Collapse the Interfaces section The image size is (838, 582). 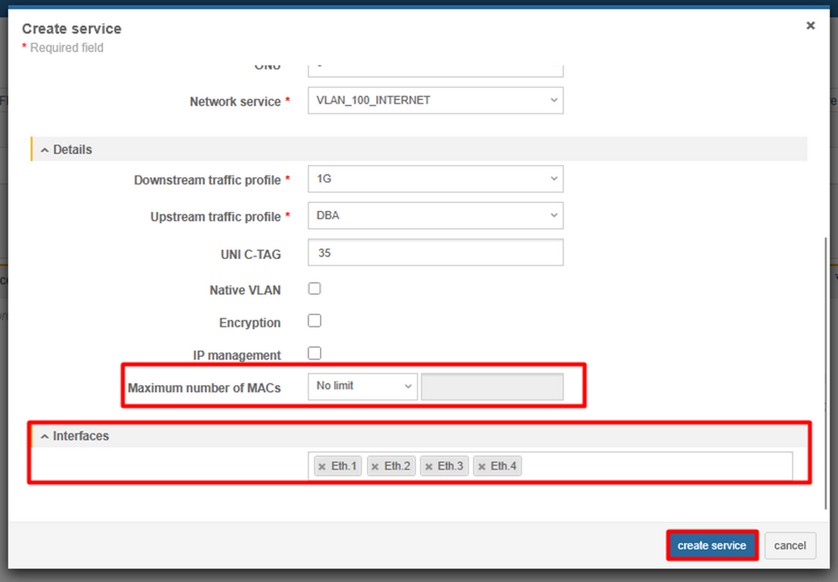[x=45, y=437]
